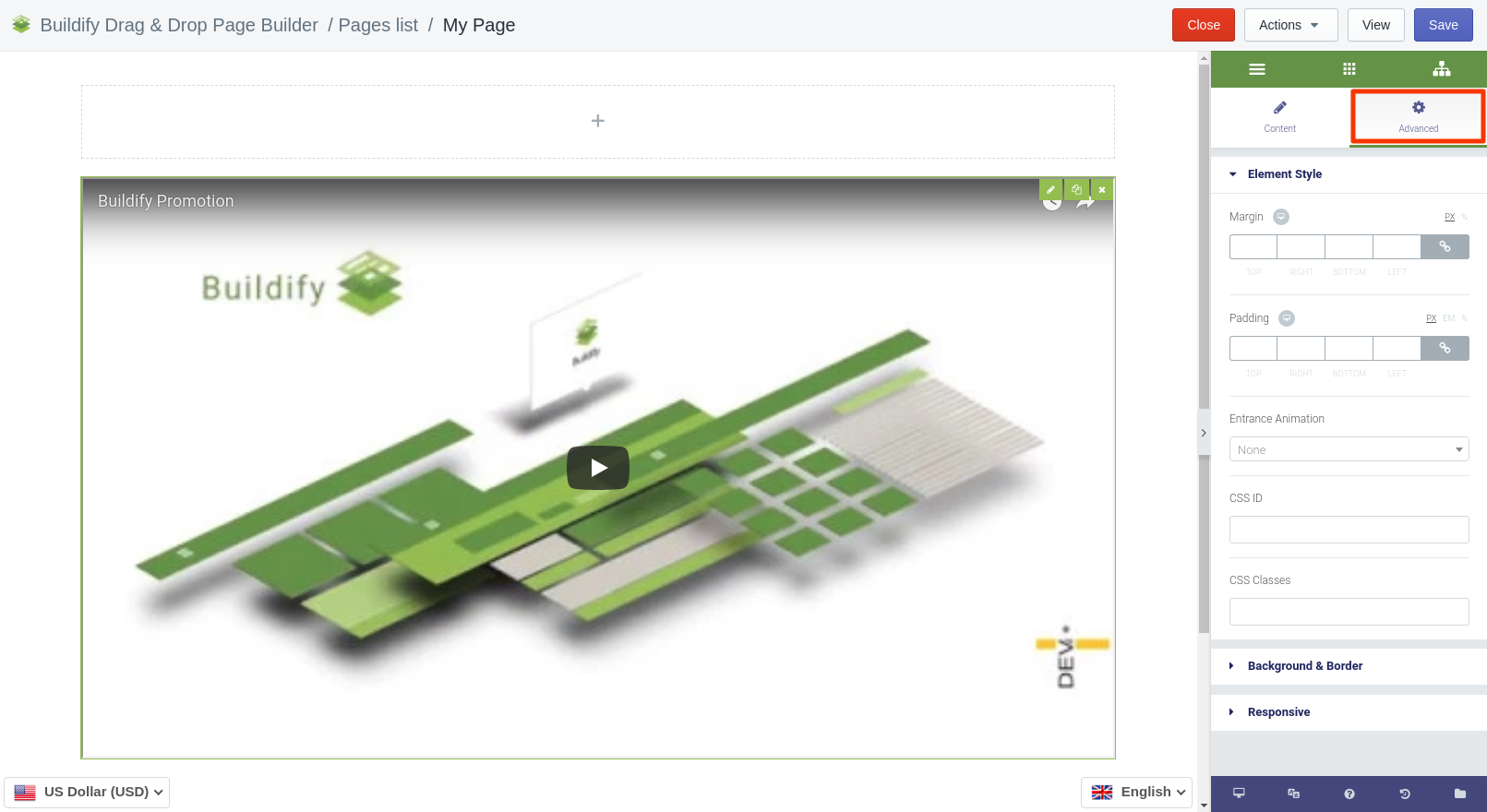Add a new section with the plus icon
Screen dimensions: 1487x812
coord(598,121)
